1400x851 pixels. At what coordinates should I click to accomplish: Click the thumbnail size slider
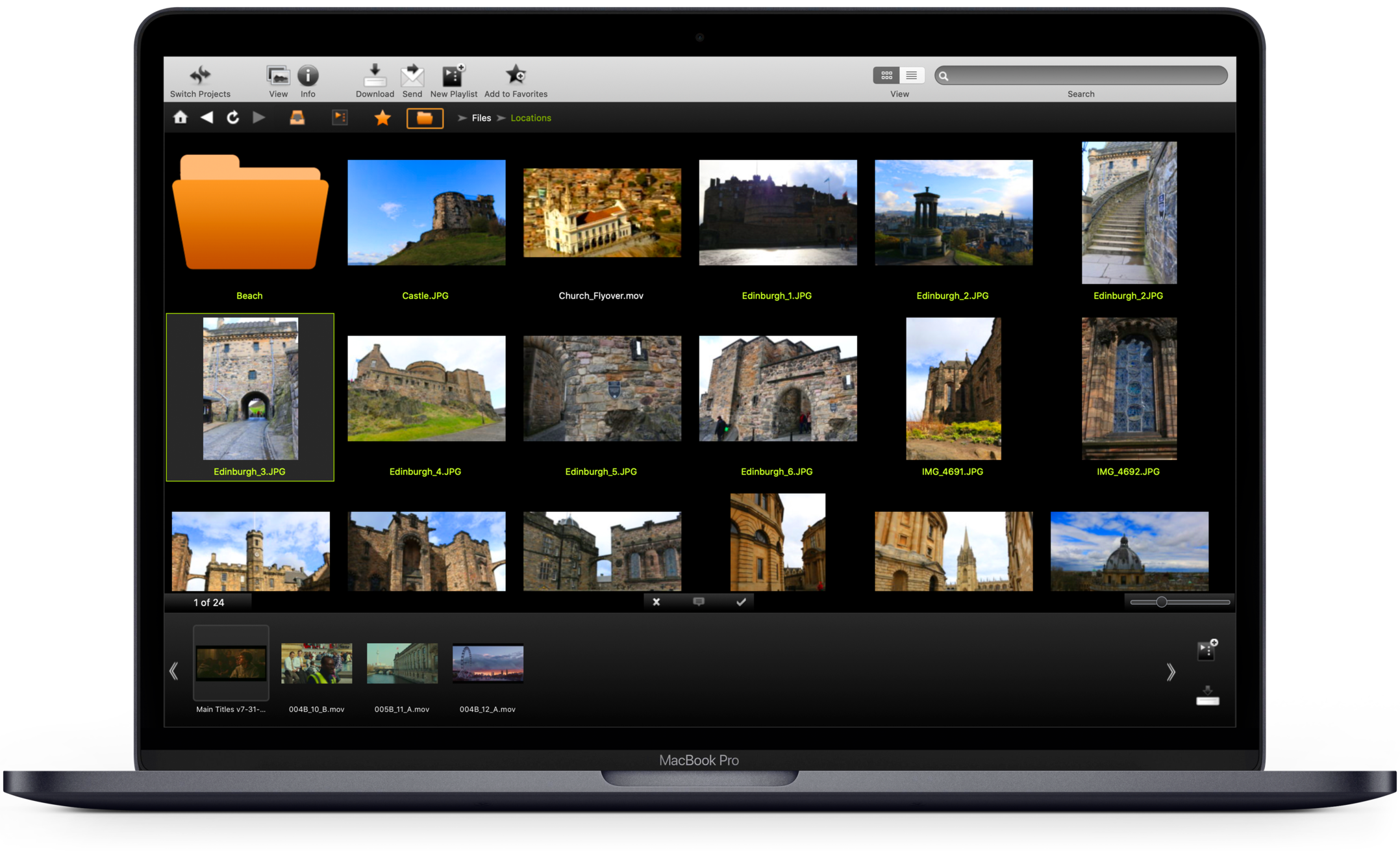[x=1162, y=602]
